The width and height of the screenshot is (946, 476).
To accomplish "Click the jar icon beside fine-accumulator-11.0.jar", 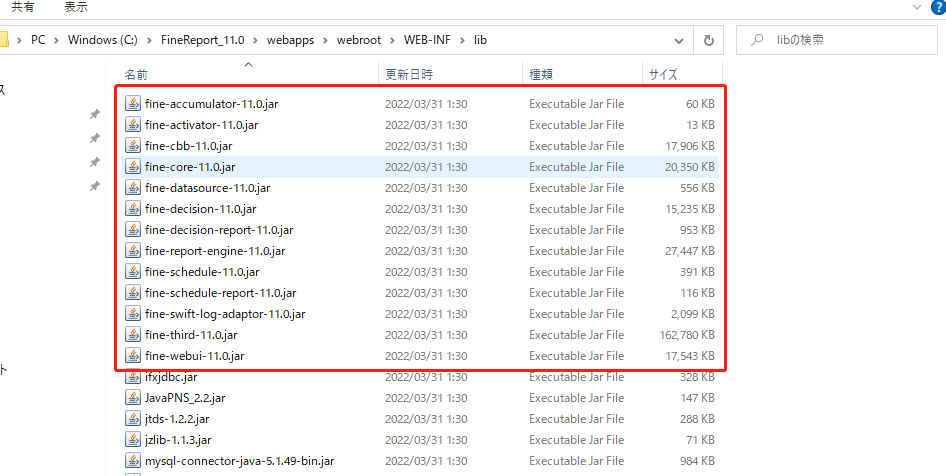I will tap(132, 104).
